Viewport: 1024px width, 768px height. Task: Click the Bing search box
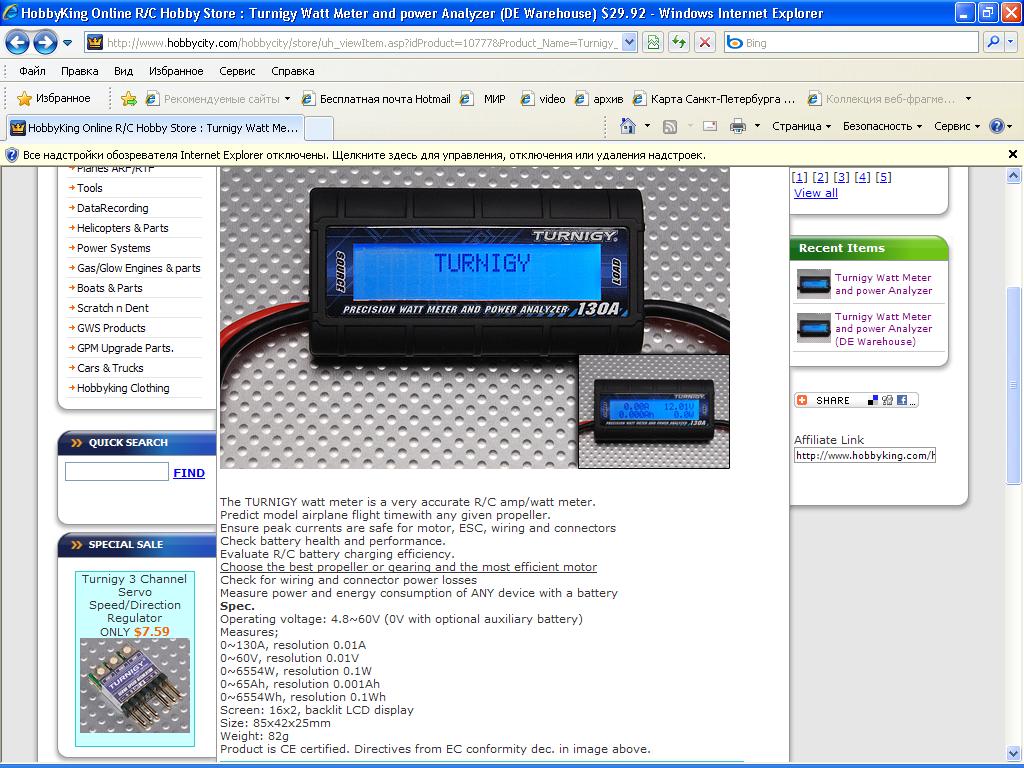pos(852,43)
